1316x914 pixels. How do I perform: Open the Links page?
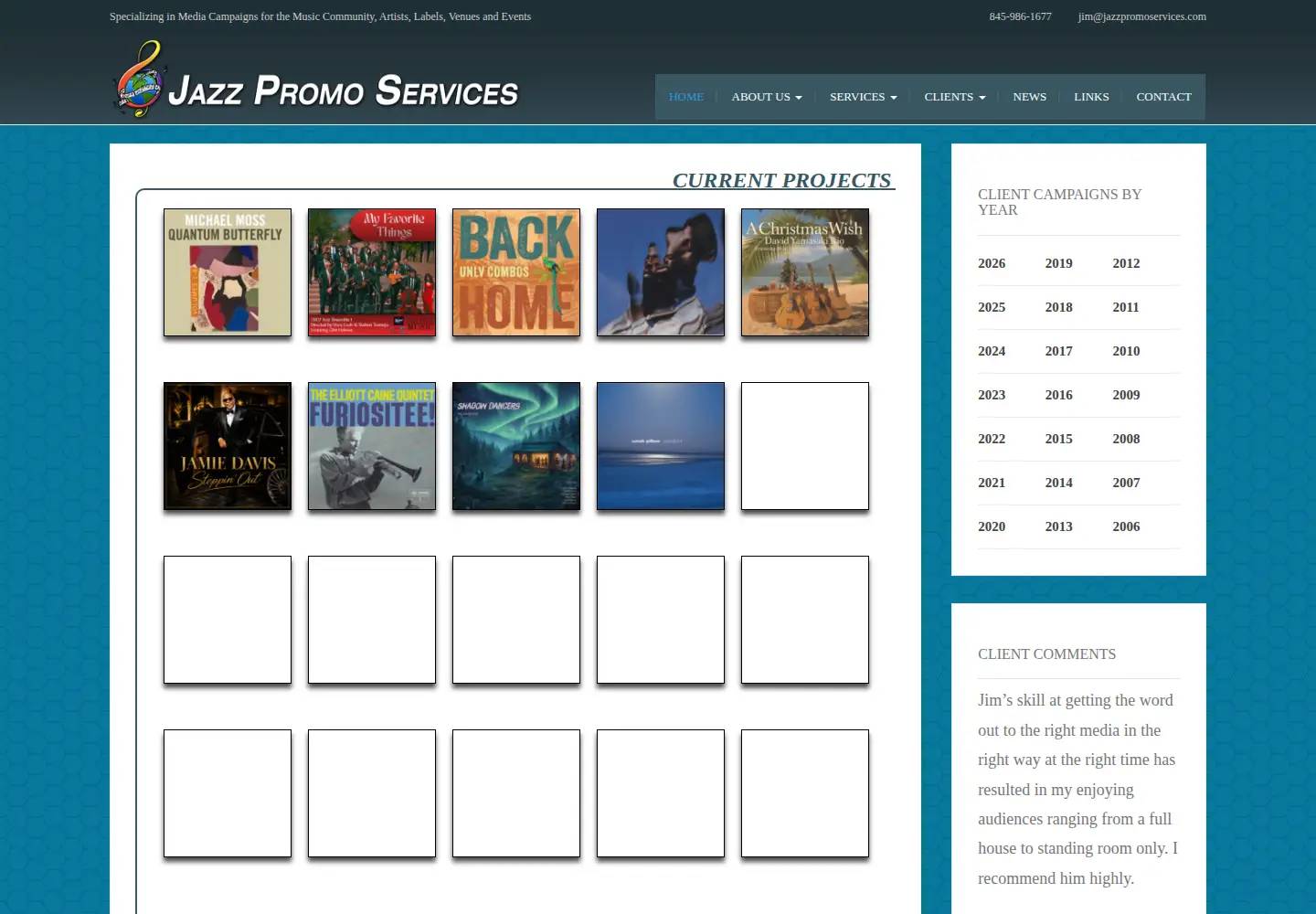(1091, 97)
